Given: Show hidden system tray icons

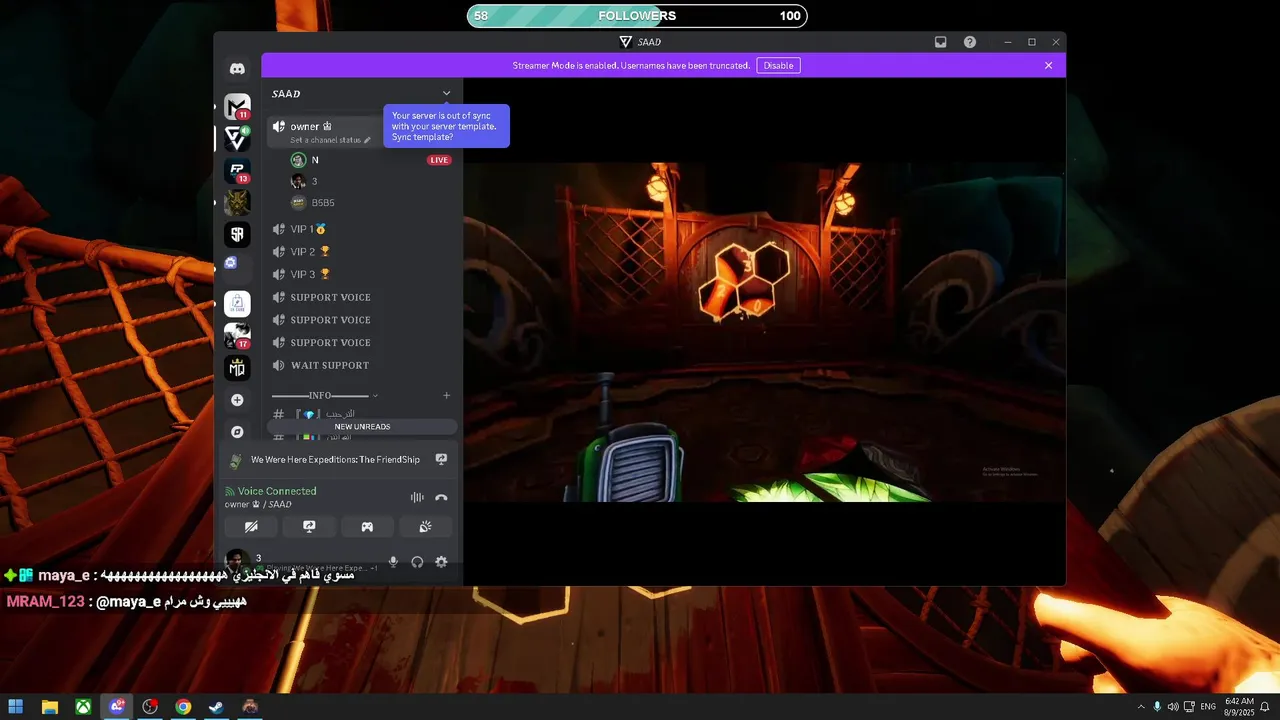Looking at the screenshot, I should (x=1141, y=707).
